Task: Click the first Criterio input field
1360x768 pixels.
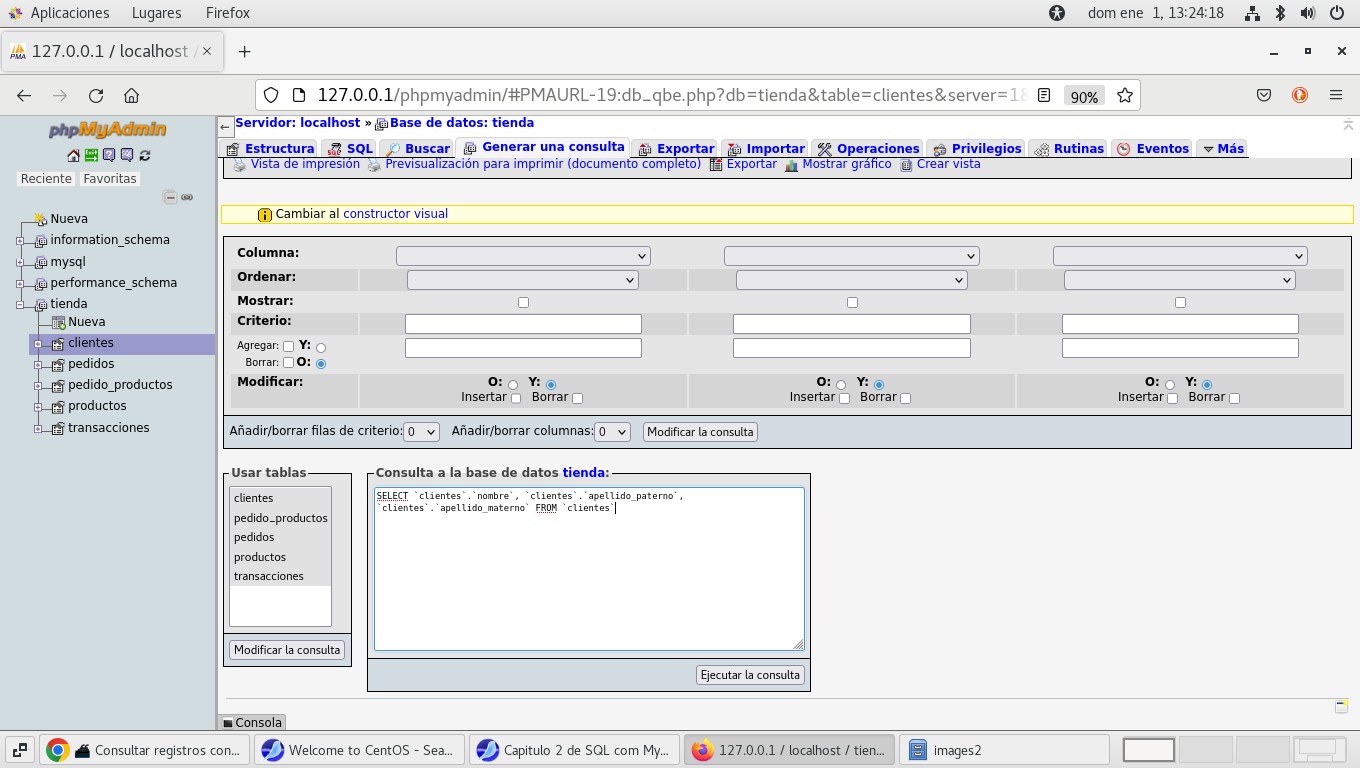Action: point(523,324)
